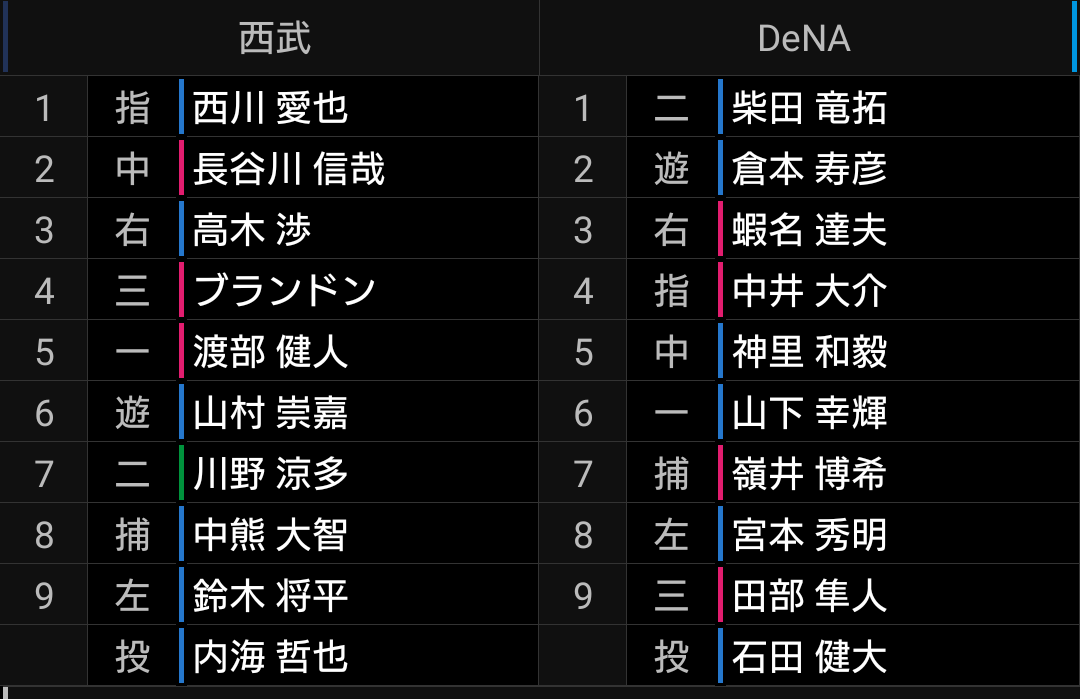
Task: Open player 西川 愛也's profile
Action: point(270,107)
